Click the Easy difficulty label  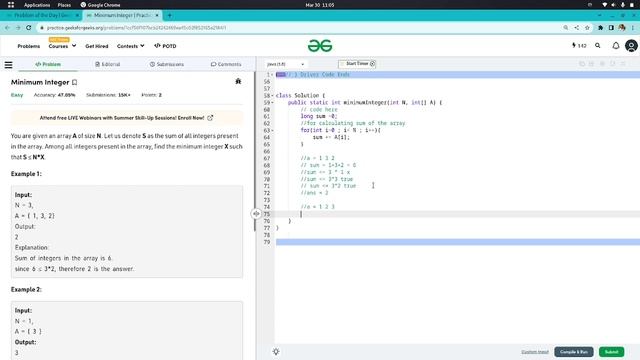coord(17,95)
